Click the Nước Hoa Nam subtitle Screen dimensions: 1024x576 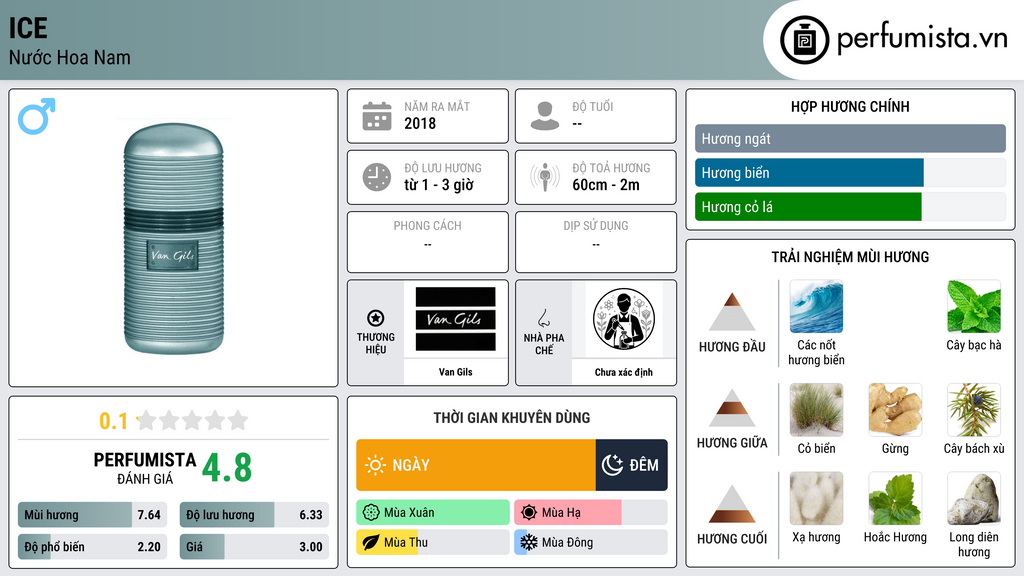coord(70,57)
